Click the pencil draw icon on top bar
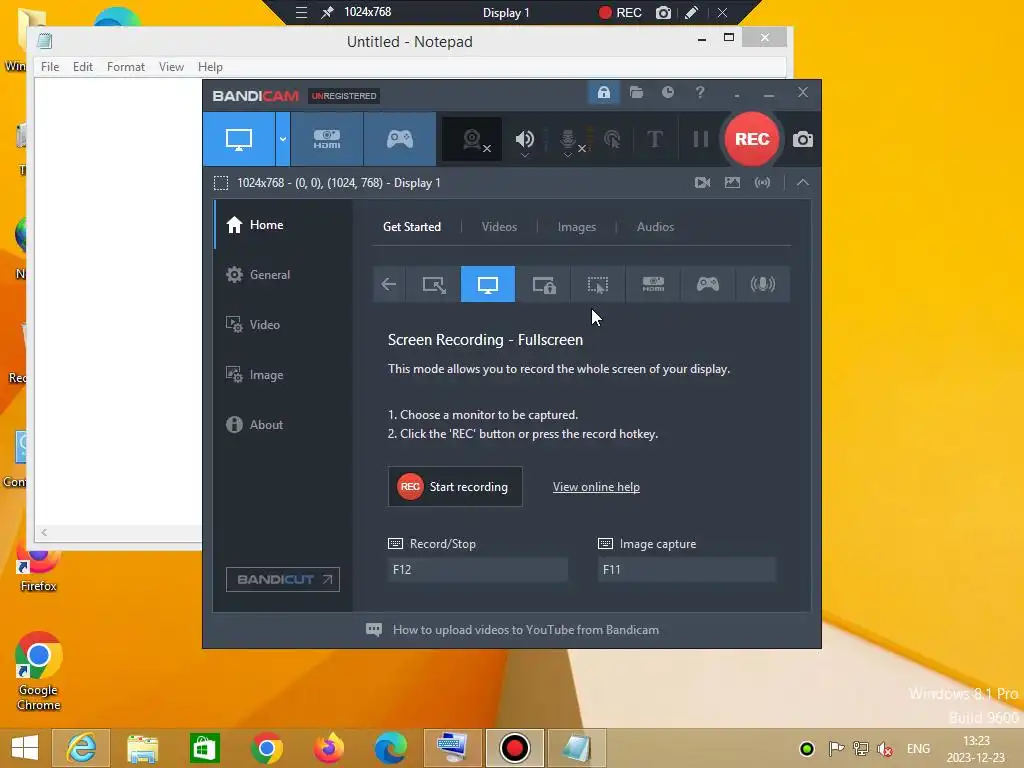Image resolution: width=1024 pixels, height=768 pixels. pos(692,12)
